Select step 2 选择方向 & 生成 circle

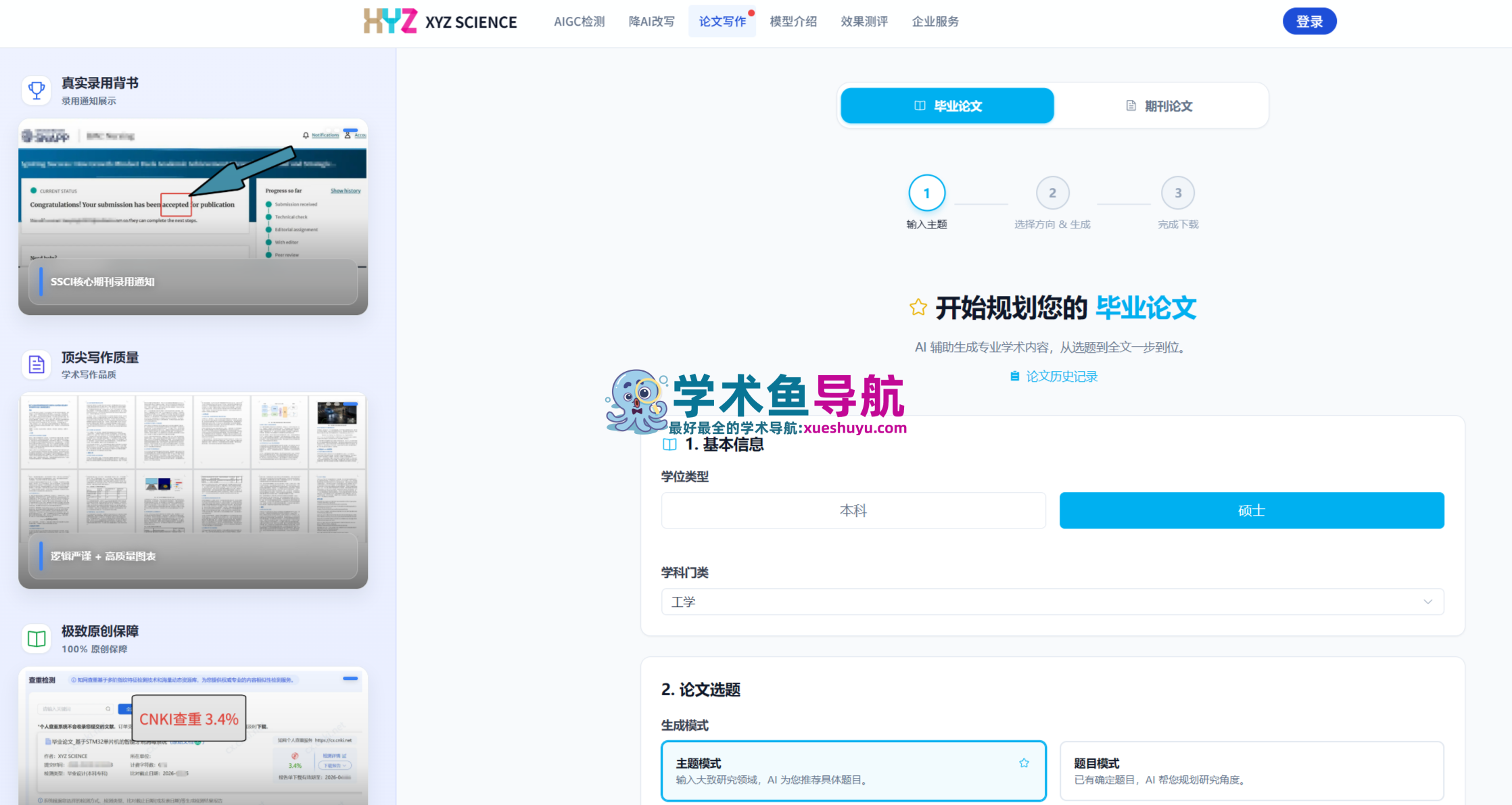pyautogui.click(x=1052, y=193)
